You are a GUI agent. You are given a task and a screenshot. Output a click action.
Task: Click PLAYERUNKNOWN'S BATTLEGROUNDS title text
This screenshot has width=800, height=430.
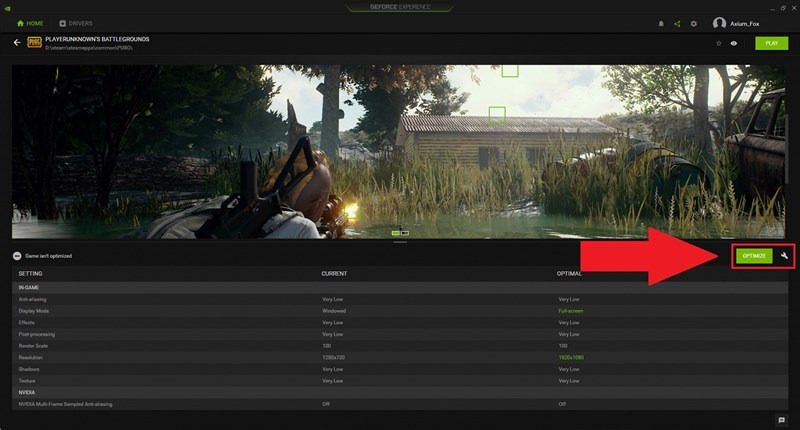click(x=97, y=39)
